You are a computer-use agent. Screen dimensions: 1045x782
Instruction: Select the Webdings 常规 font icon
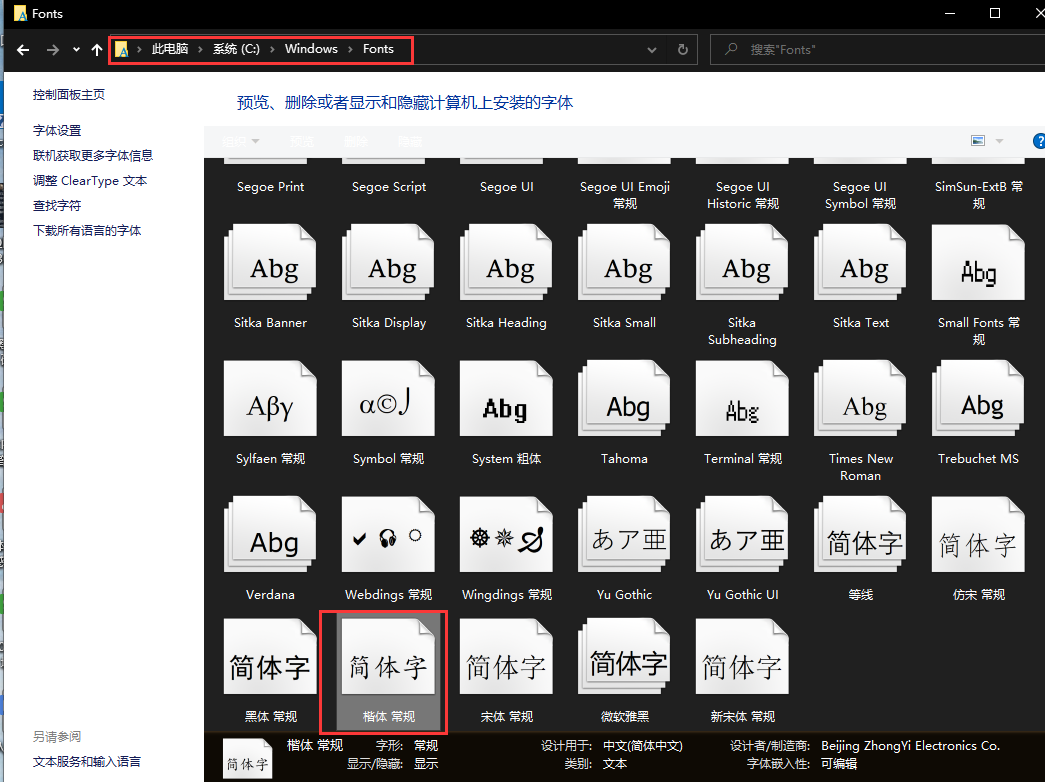point(388,535)
